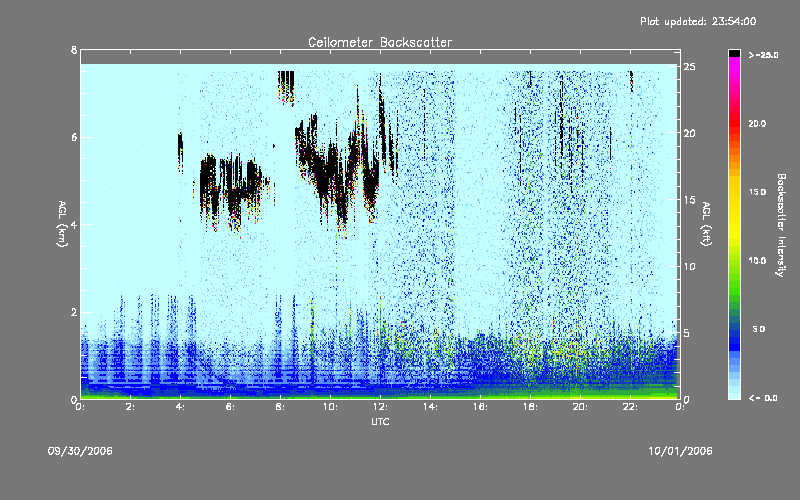Click the gray missing-data strip above the plot data
The width and height of the screenshot is (800, 500).
point(380,57)
